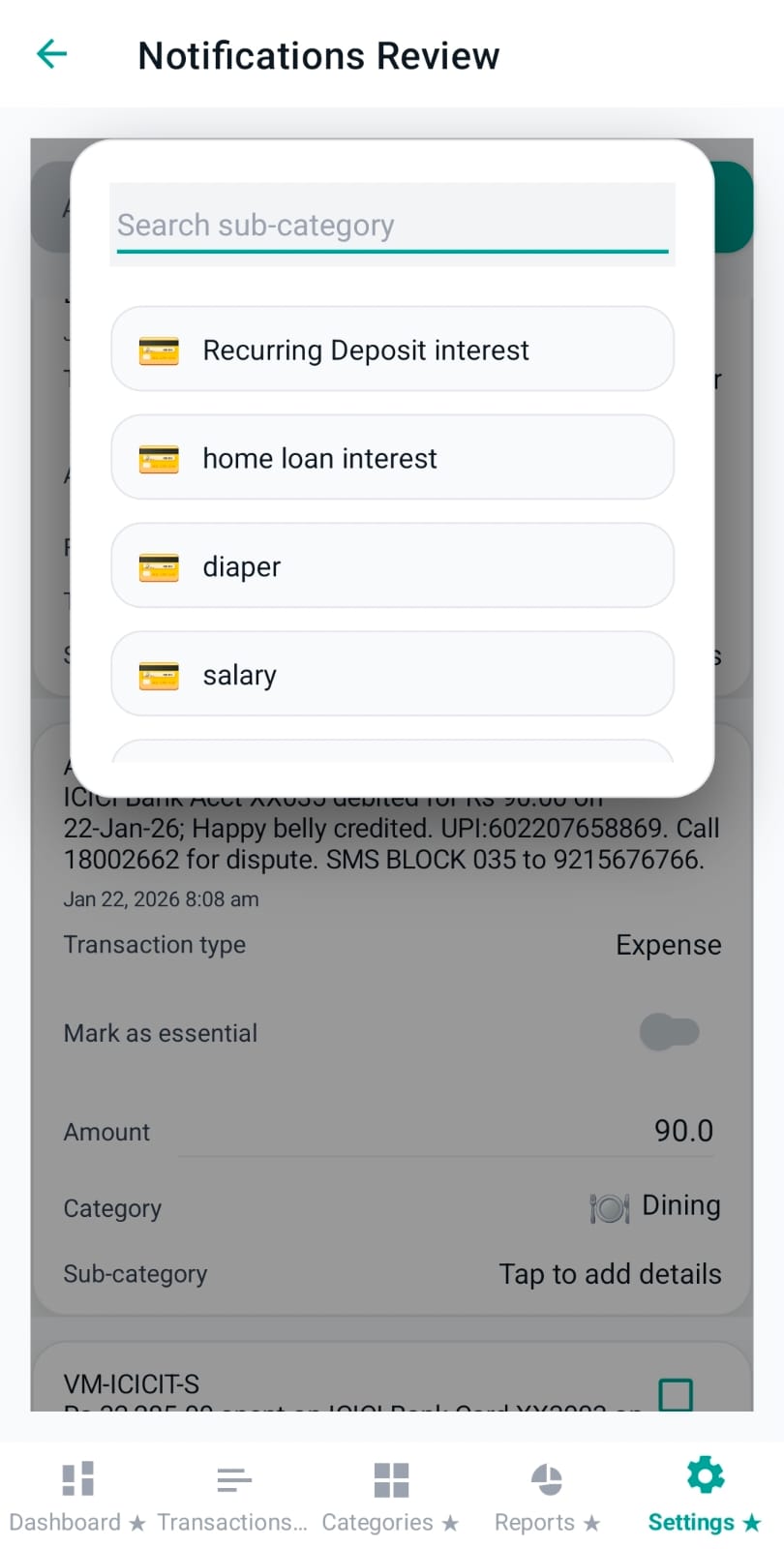This screenshot has height=1549, width=784.
Task: Open the Expense transaction type selector
Action: 668,945
